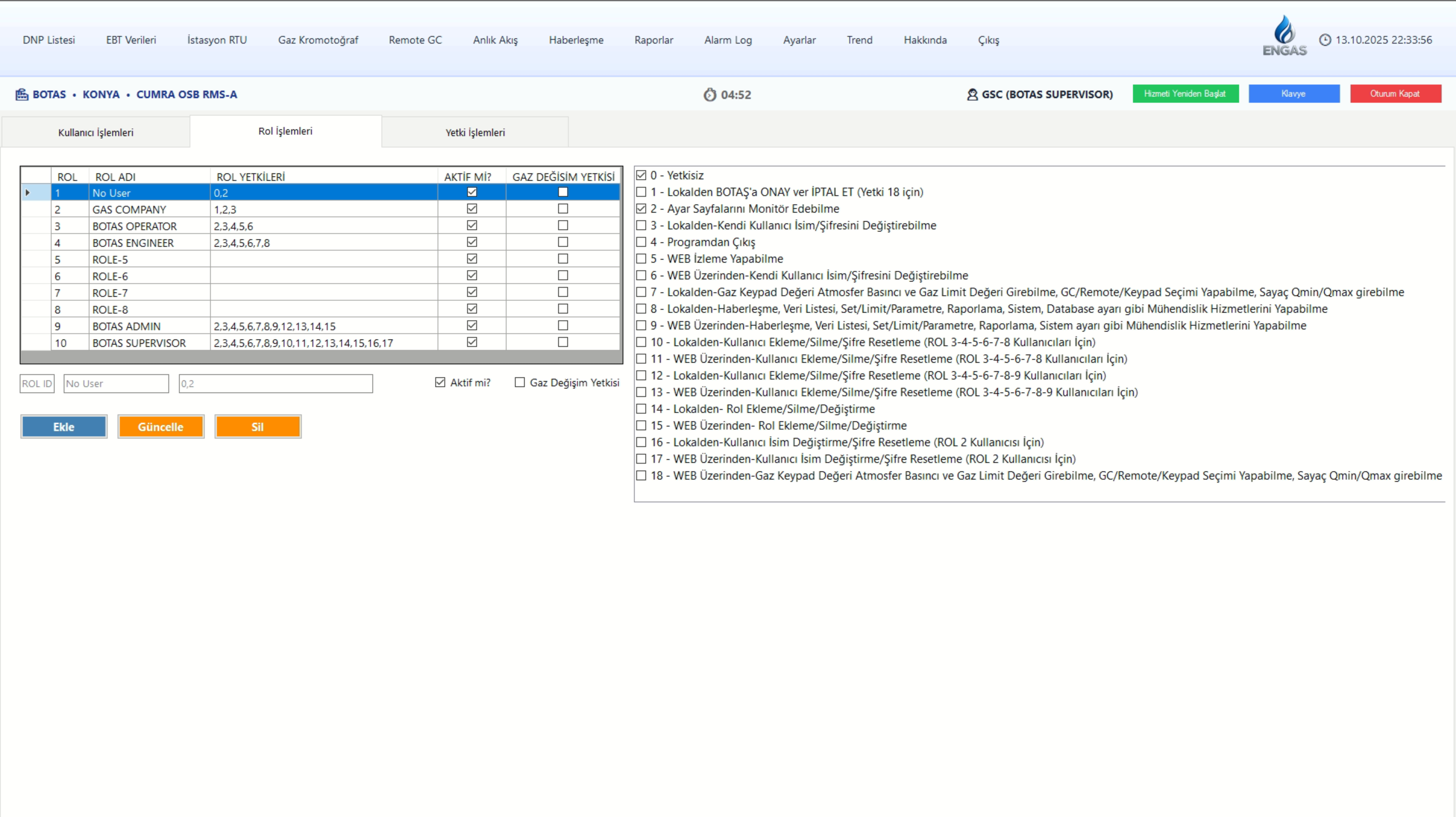Click the red Oturum Kapat button

click(x=1395, y=94)
